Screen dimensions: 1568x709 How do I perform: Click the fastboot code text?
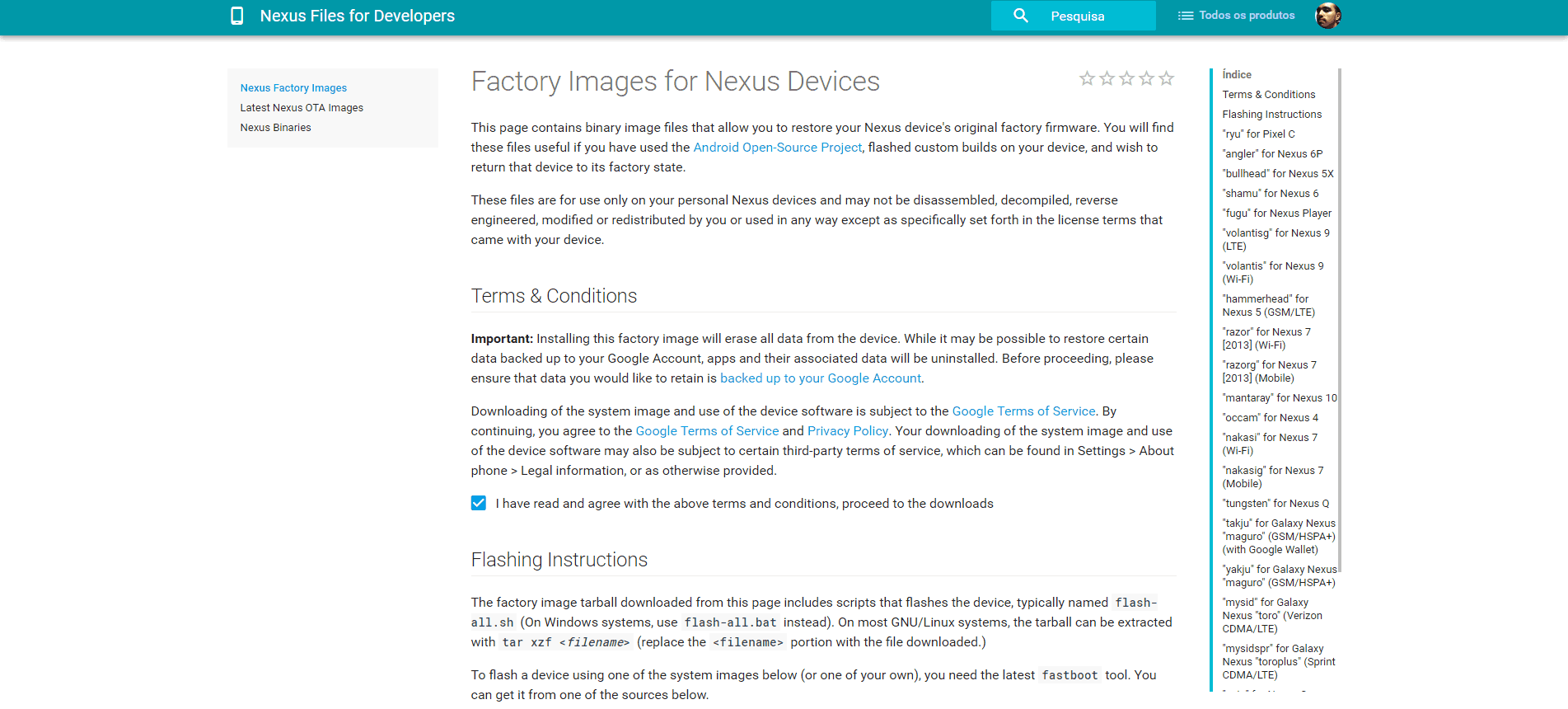coord(1070,675)
